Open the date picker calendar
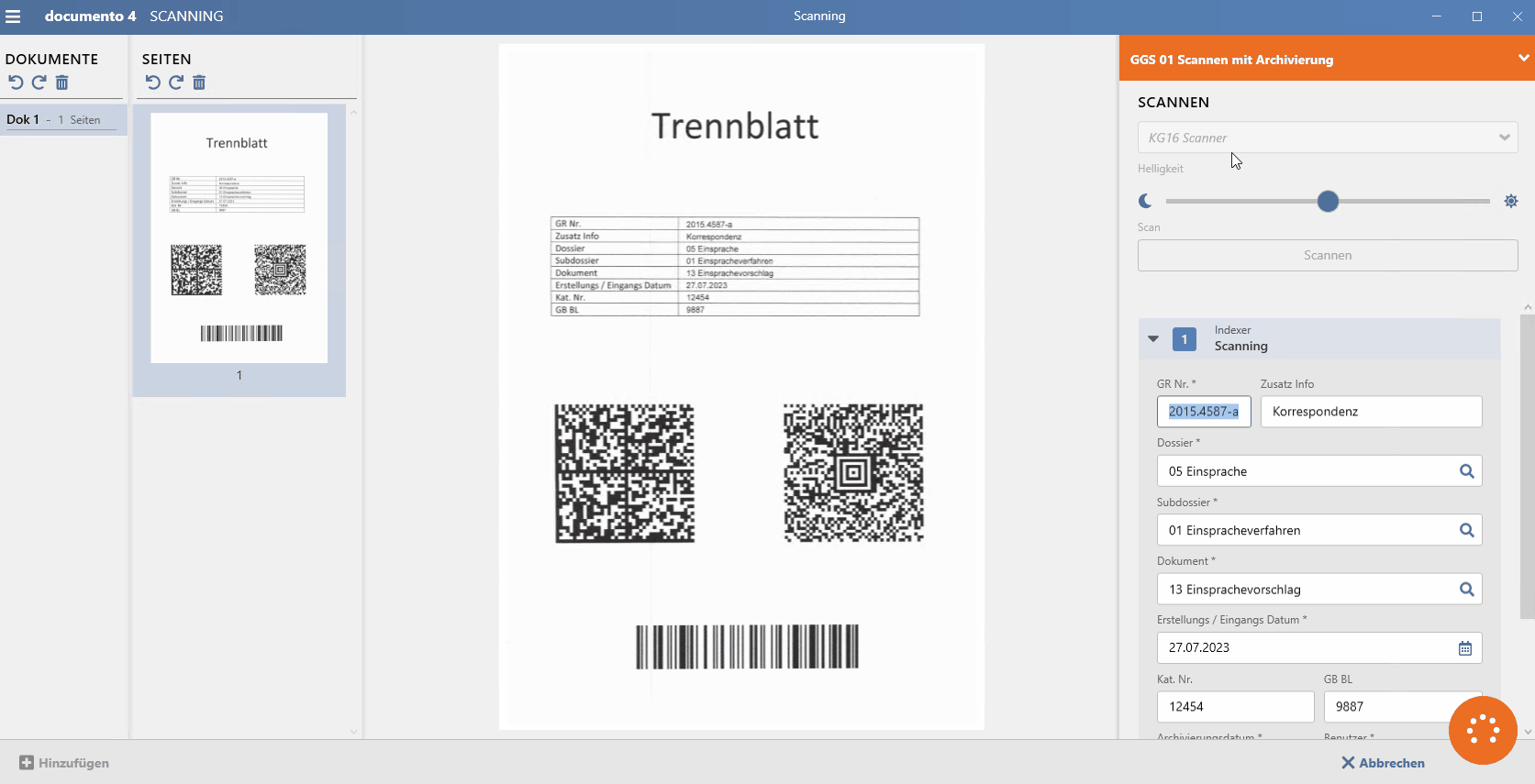Screen dimensions: 1535x784 (1465, 648)
